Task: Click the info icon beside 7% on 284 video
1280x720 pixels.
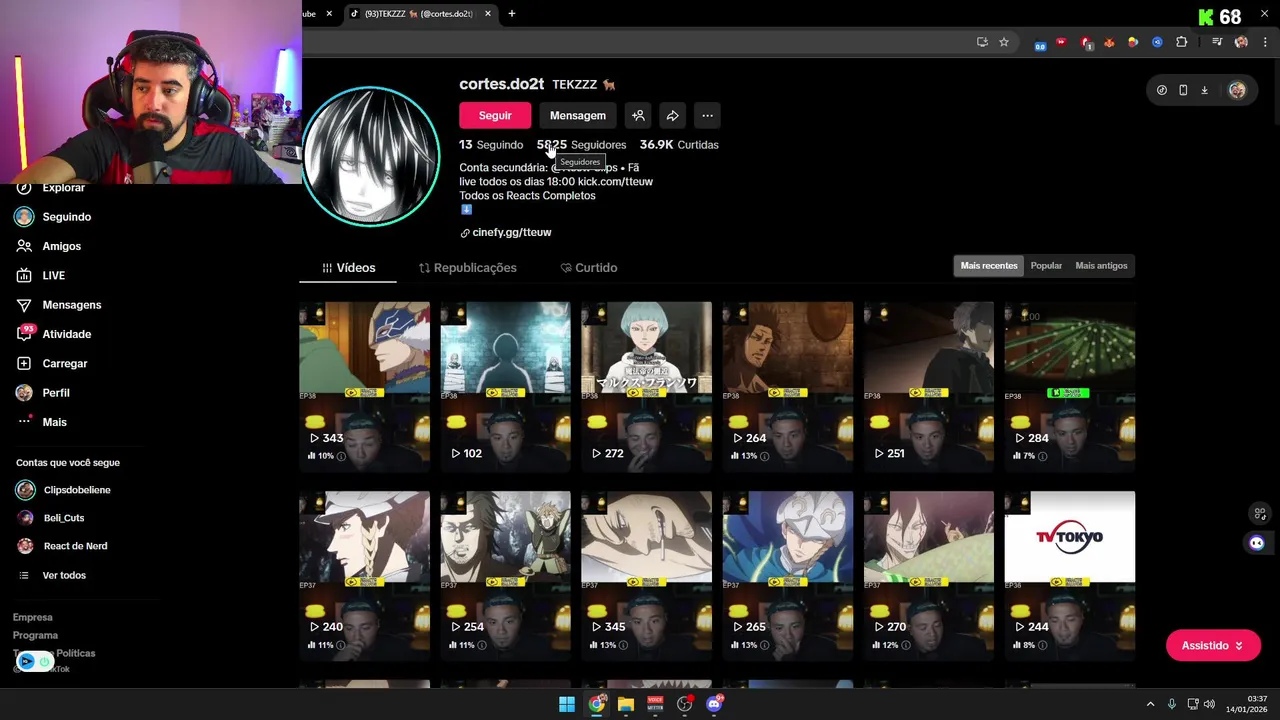Action: point(1043,456)
